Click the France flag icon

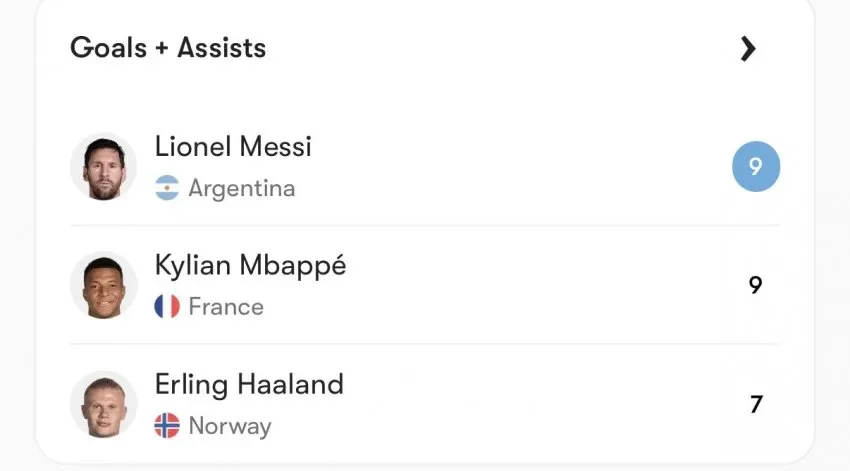[167, 307]
